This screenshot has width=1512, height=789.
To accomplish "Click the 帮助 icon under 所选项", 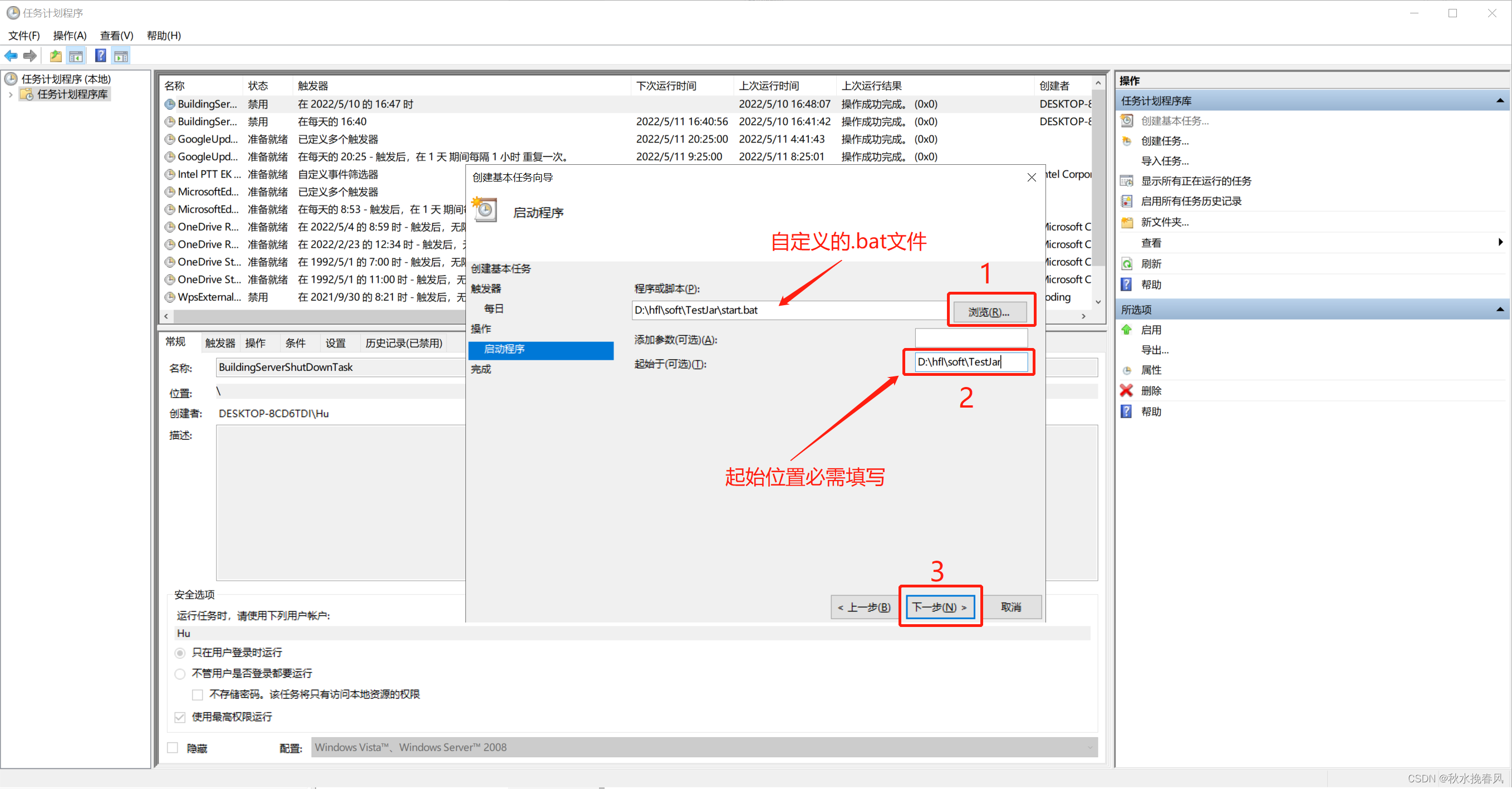I will coord(1126,411).
